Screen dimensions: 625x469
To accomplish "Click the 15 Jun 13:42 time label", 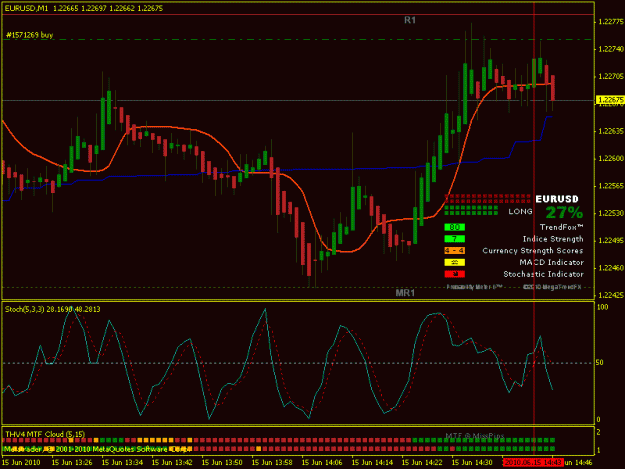I will [x=172, y=463].
